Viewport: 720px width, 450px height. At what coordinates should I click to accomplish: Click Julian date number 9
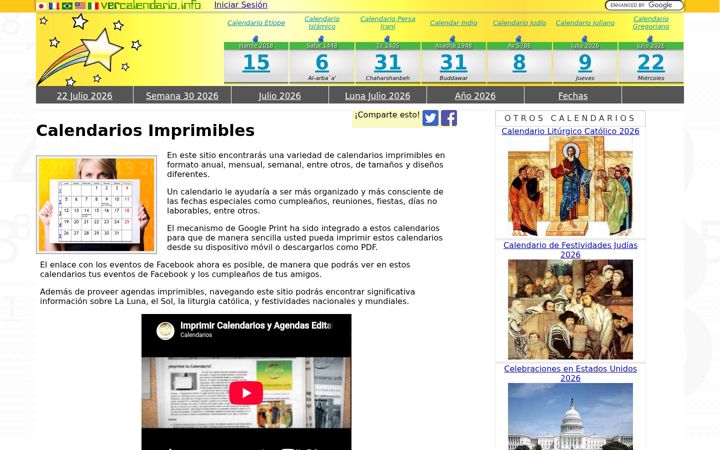pos(585,63)
